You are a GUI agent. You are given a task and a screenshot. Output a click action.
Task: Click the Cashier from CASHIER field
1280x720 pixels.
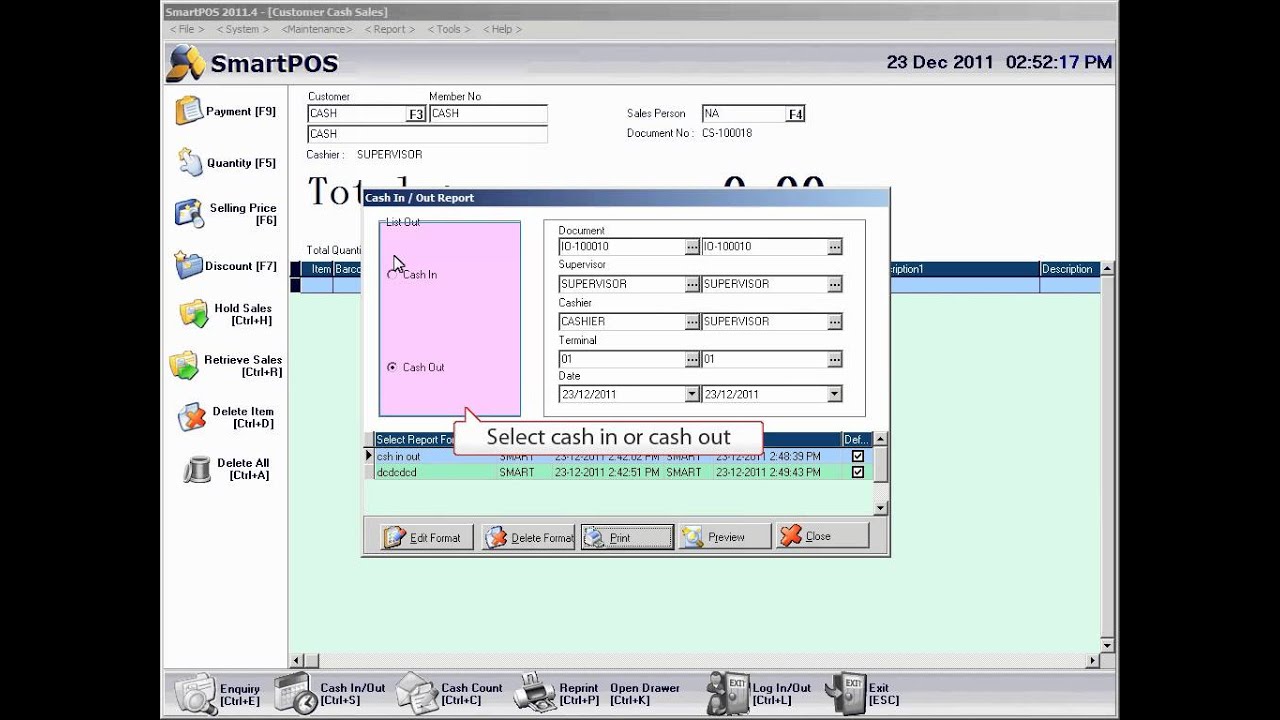click(621, 322)
